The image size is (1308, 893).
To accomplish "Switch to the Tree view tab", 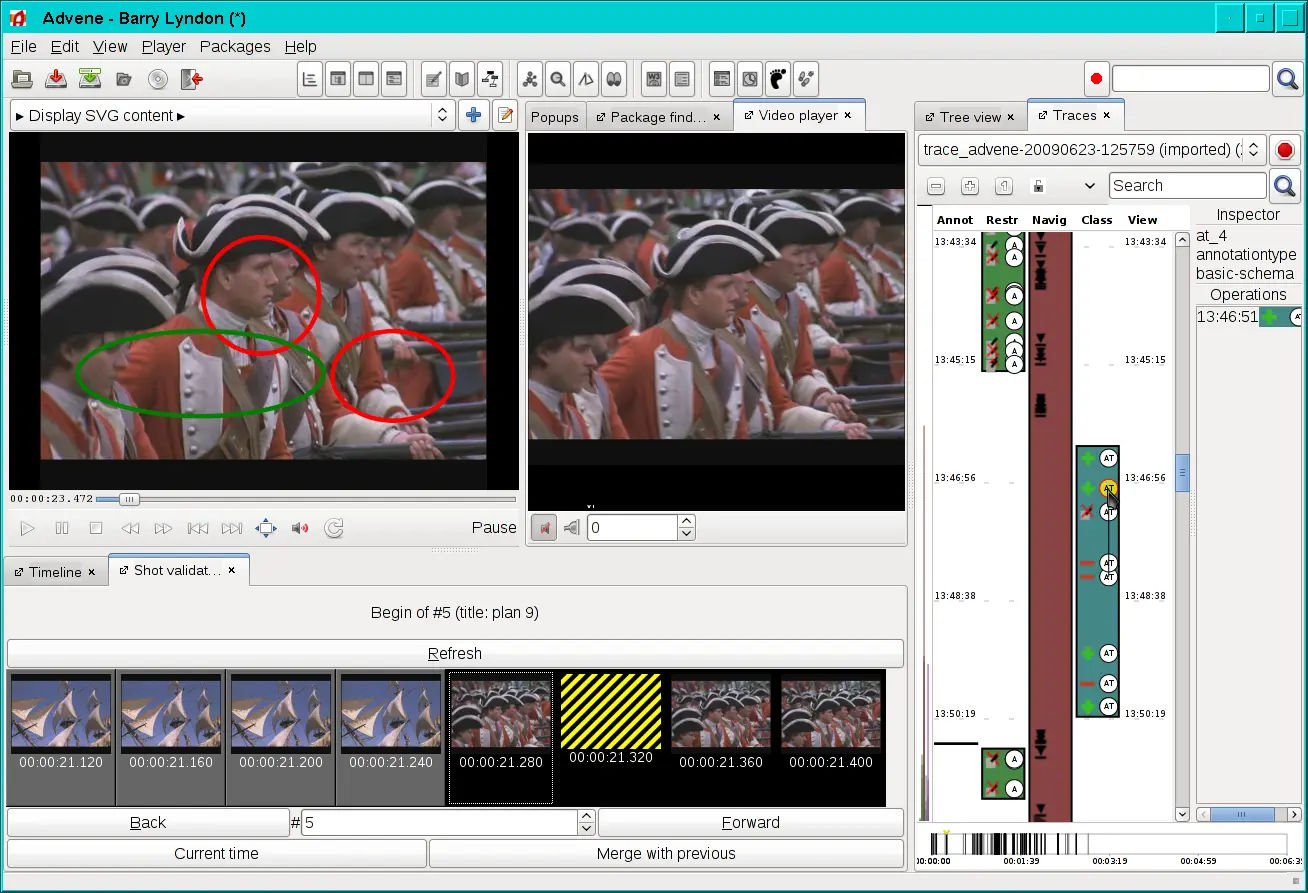I will pyautogui.click(x=970, y=117).
